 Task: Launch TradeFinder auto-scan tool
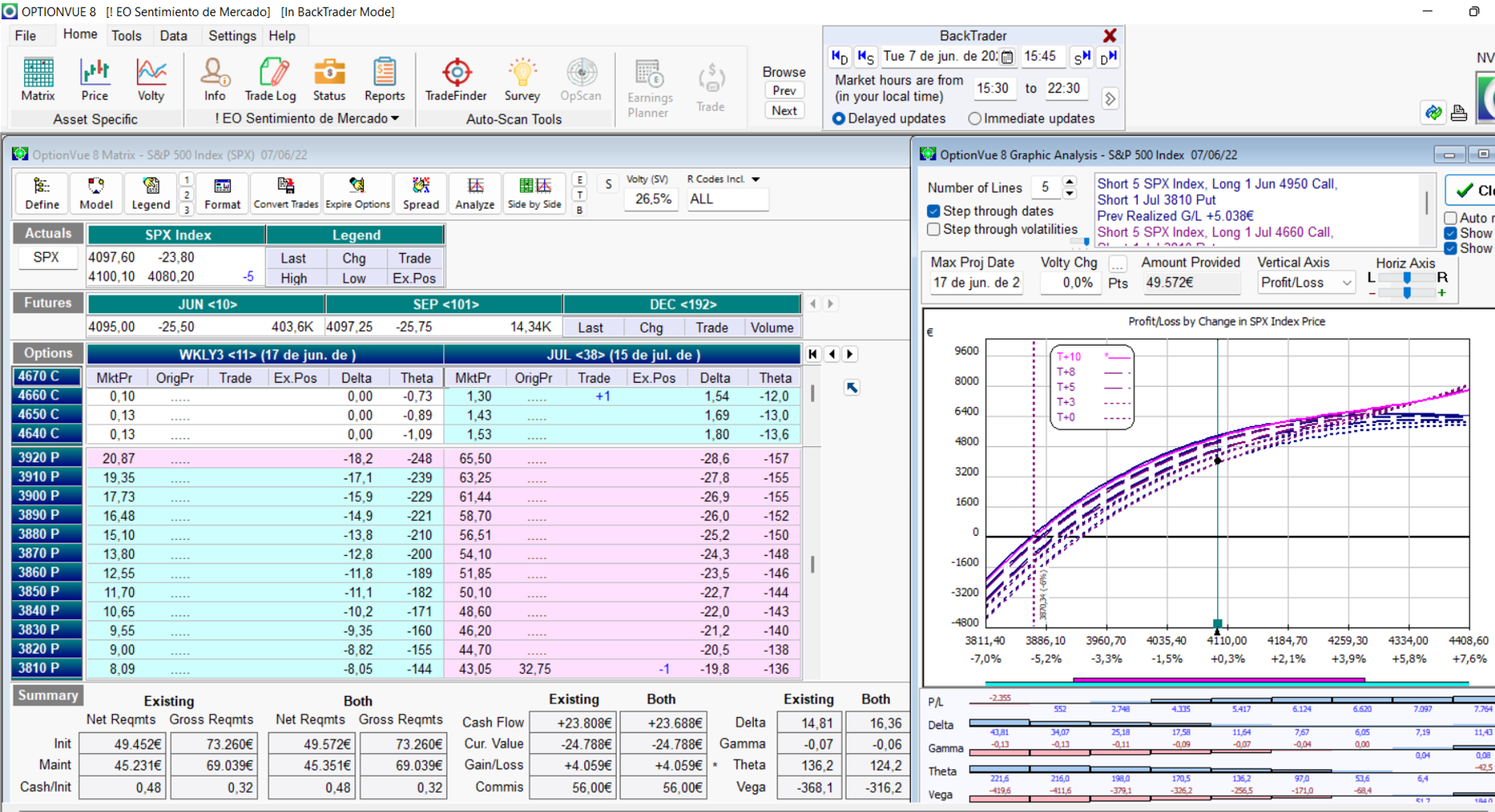click(456, 80)
